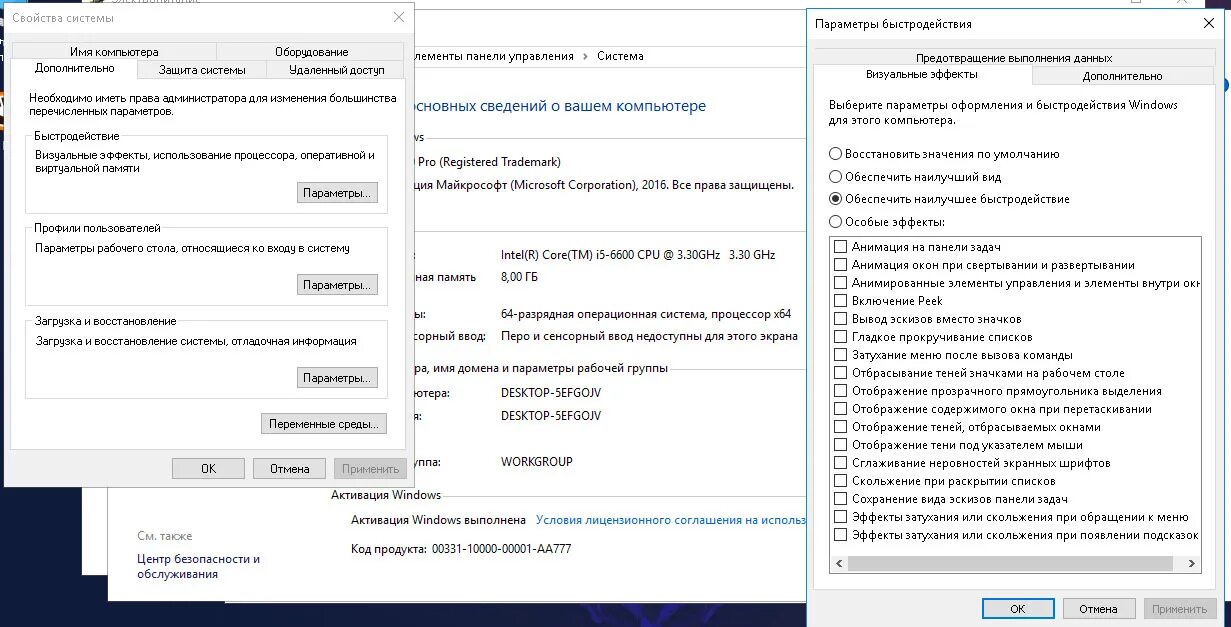
Task: Open the Имя компьютера tab
Action: coord(114,52)
